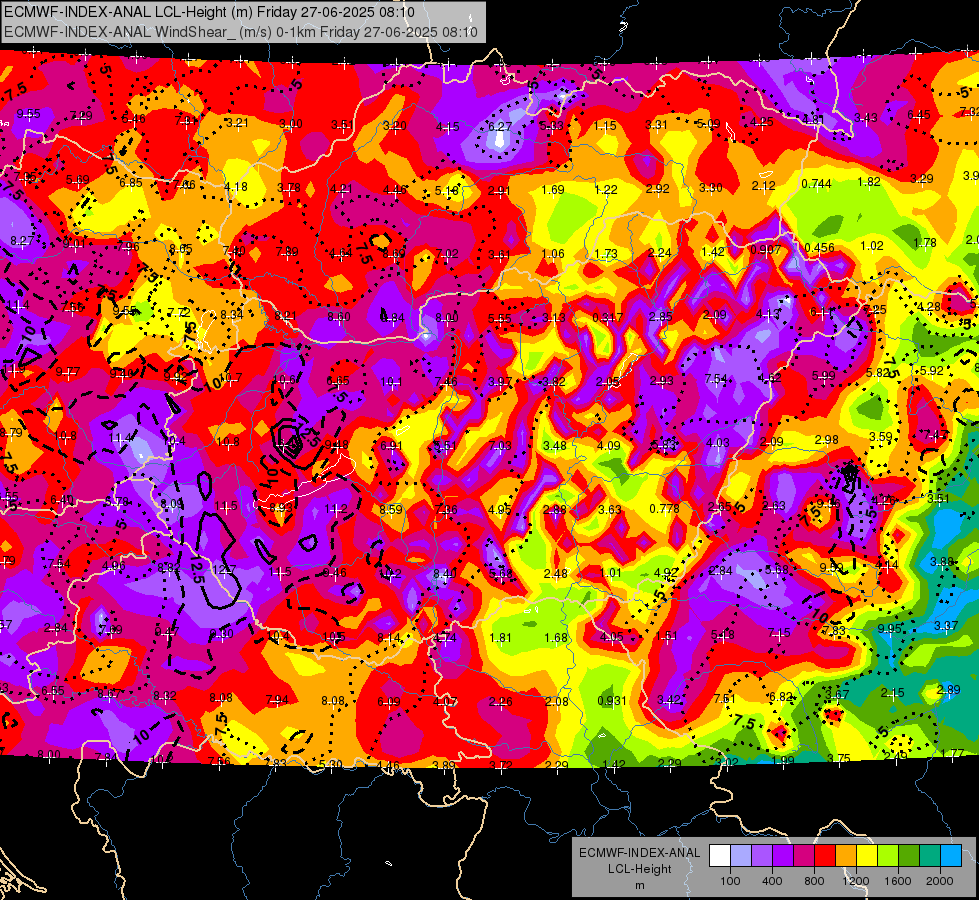Click the map value 2.24

click(659, 252)
